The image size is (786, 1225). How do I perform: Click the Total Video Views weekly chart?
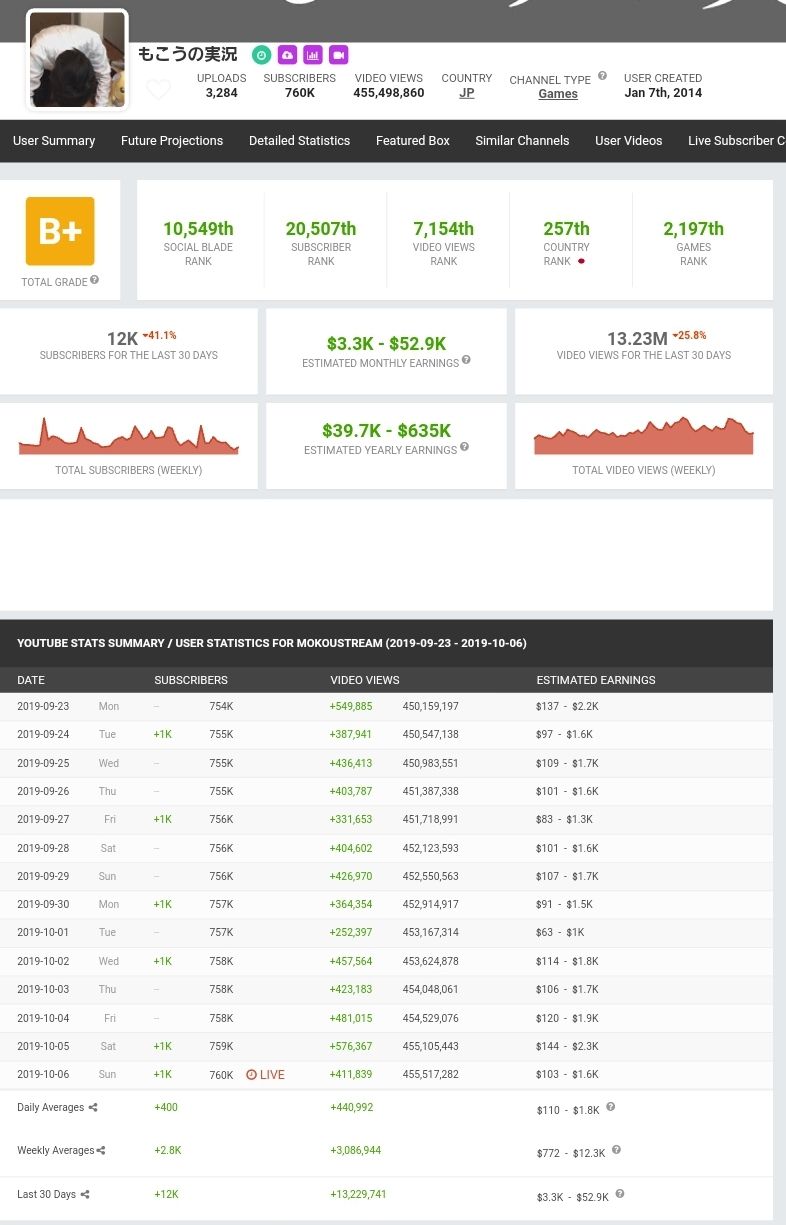coord(644,436)
